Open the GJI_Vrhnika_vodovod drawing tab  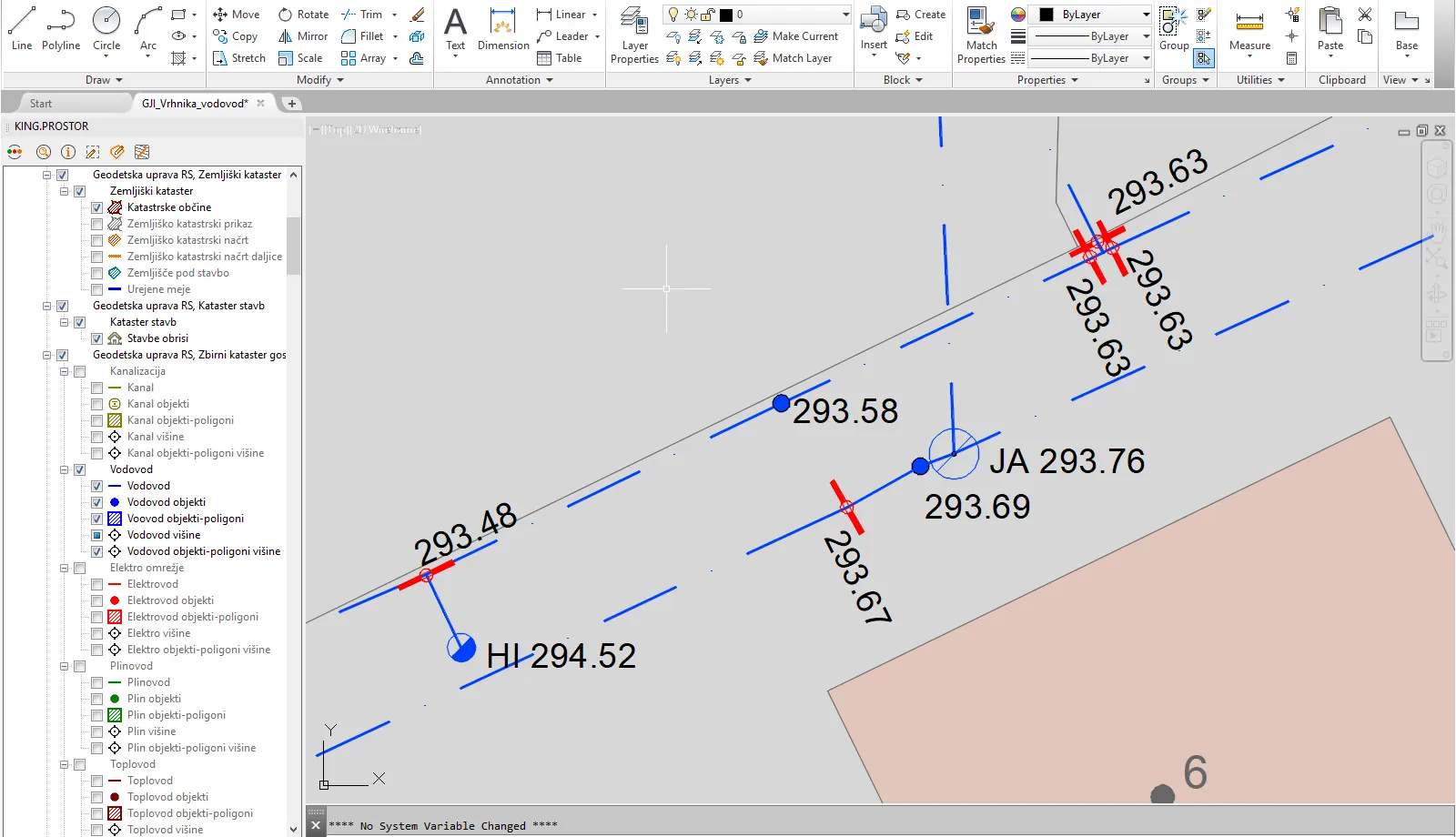195,104
